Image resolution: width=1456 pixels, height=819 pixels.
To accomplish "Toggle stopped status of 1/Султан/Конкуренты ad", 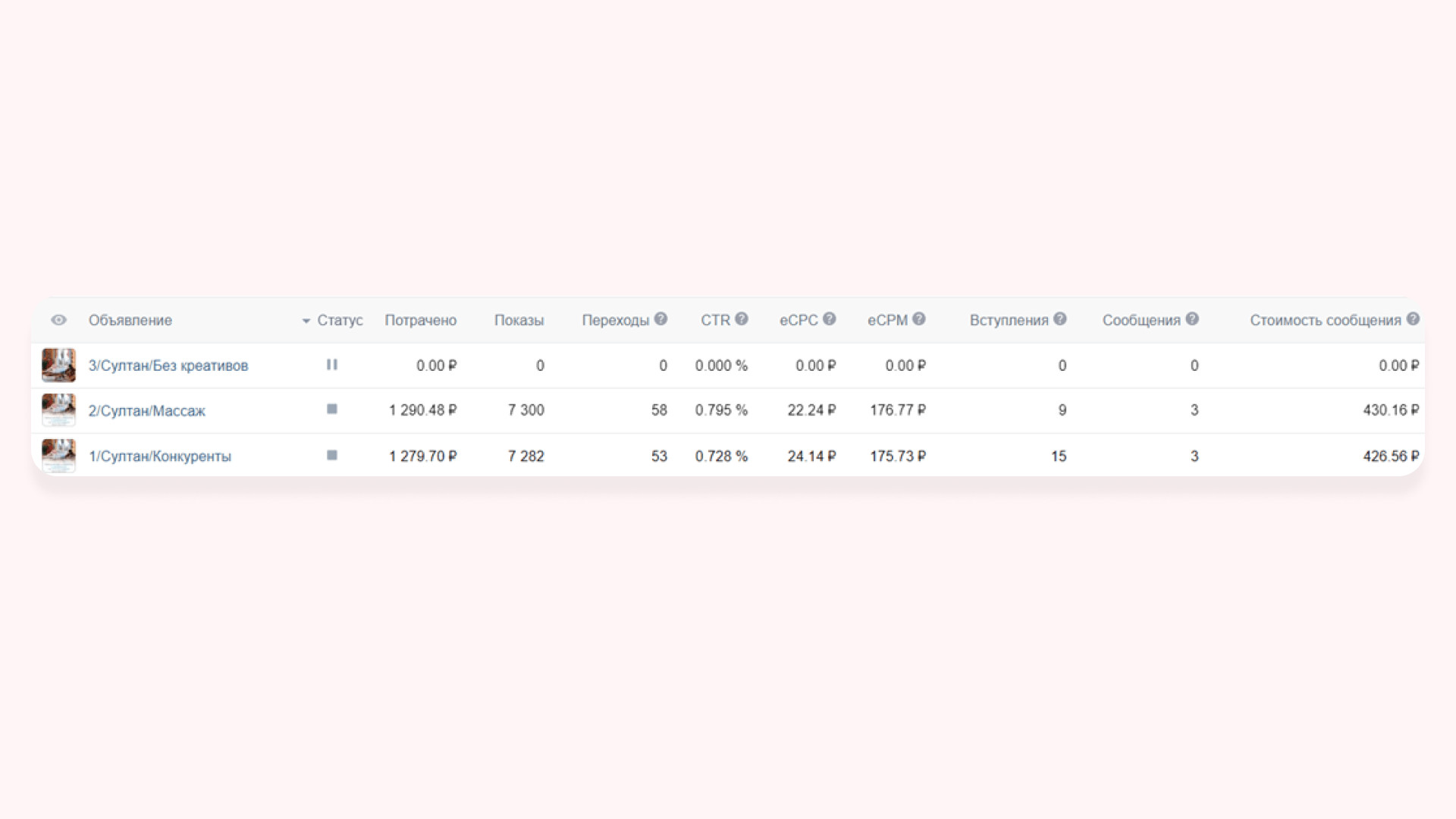I will click(331, 456).
